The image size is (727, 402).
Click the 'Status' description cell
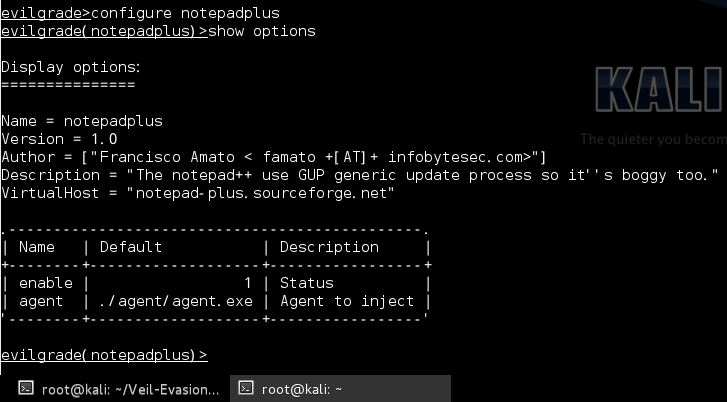point(307,283)
